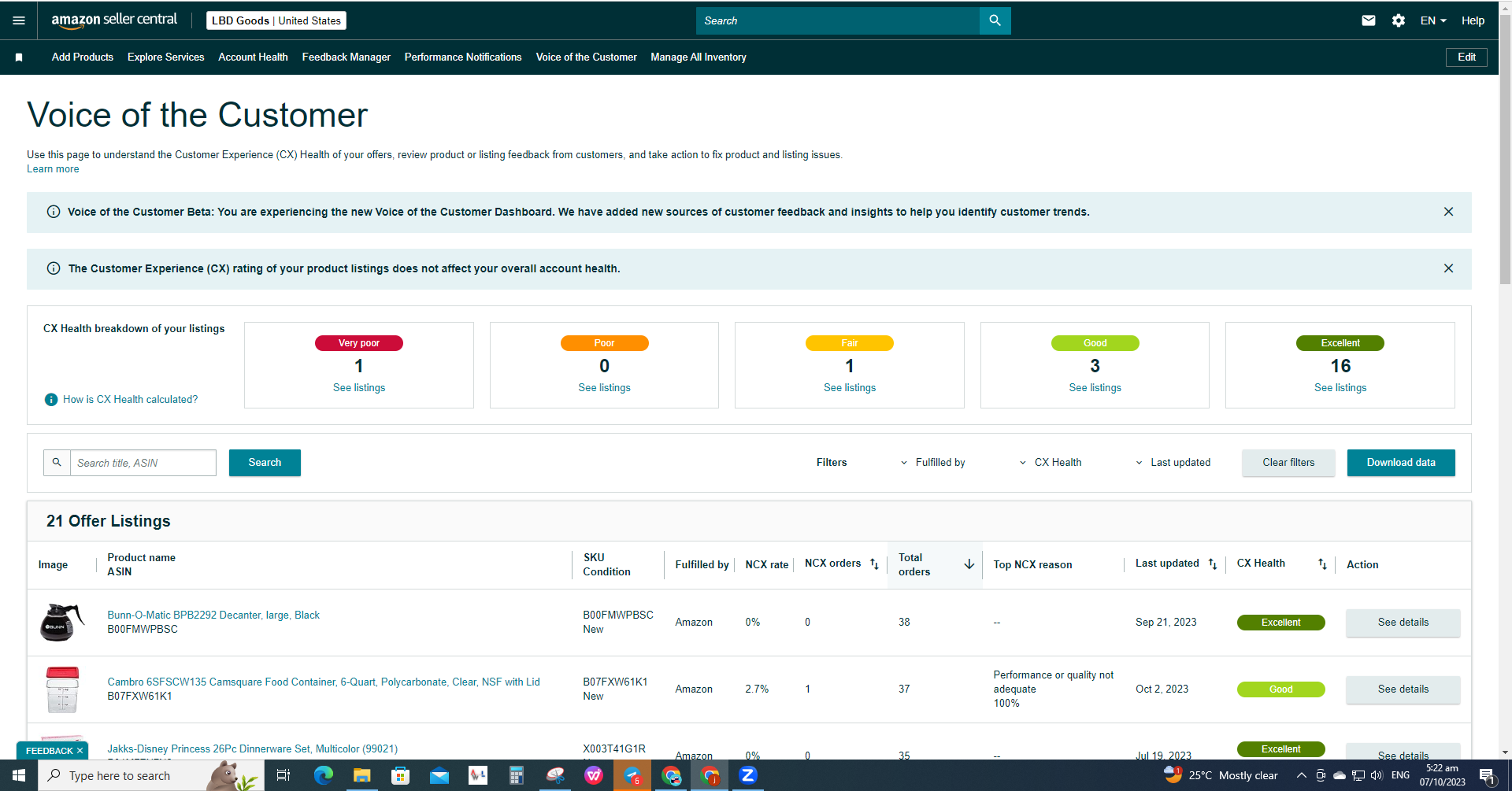Open the Cambro 6SFSCW135 Camsquare product link
The image size is (1512, 791).
pyautogui.click(x=324, y=682)
